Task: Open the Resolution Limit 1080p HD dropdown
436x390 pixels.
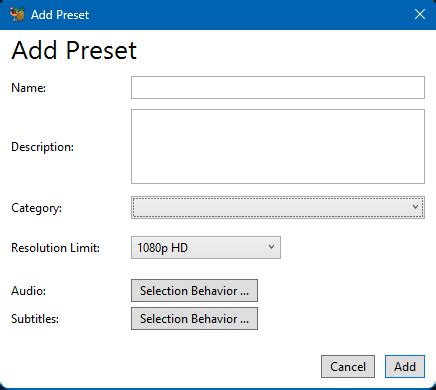Action: 206,248
